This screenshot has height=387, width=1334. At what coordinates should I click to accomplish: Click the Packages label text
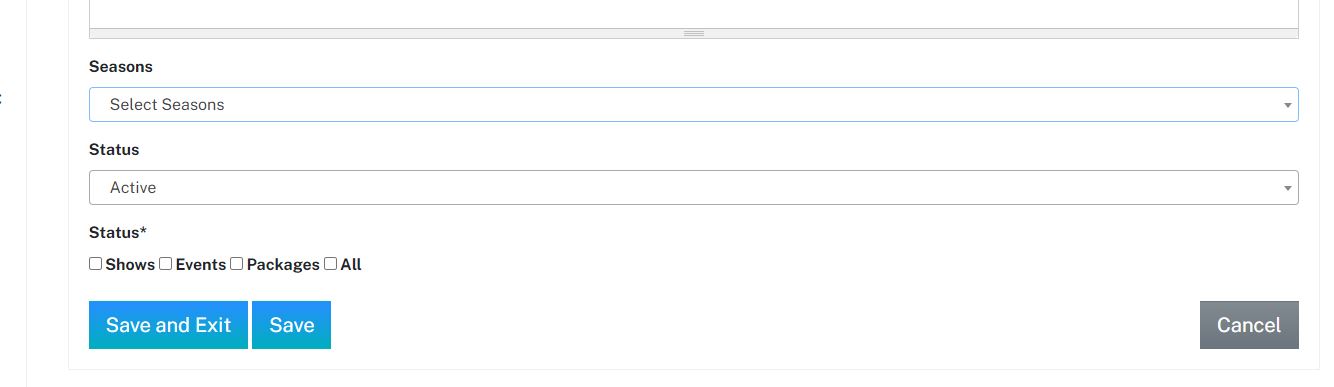coord(283,265)
